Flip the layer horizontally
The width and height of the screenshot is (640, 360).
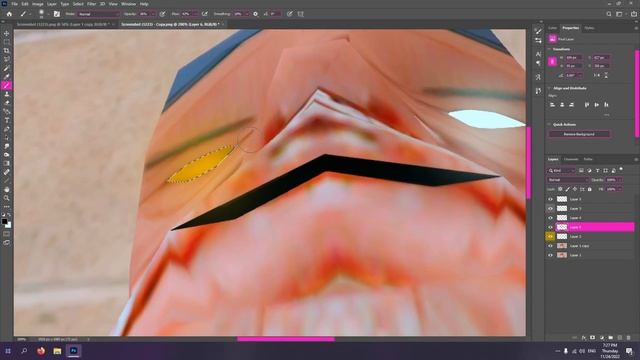click(x=597, y=76)
